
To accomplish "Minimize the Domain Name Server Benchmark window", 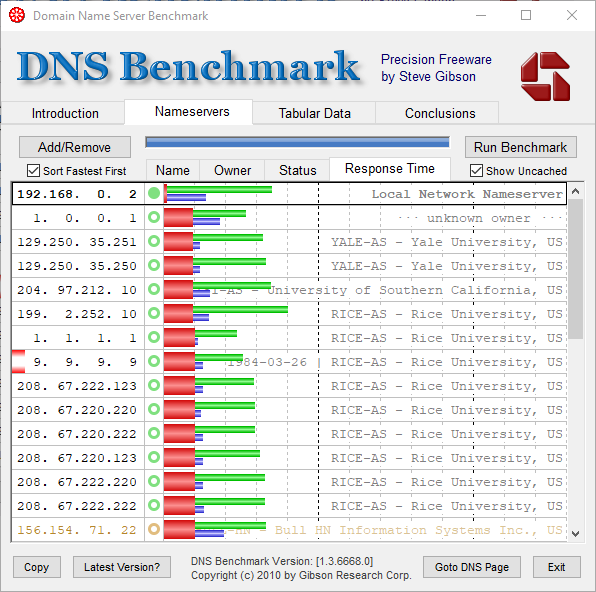I will tap(481, 16).
